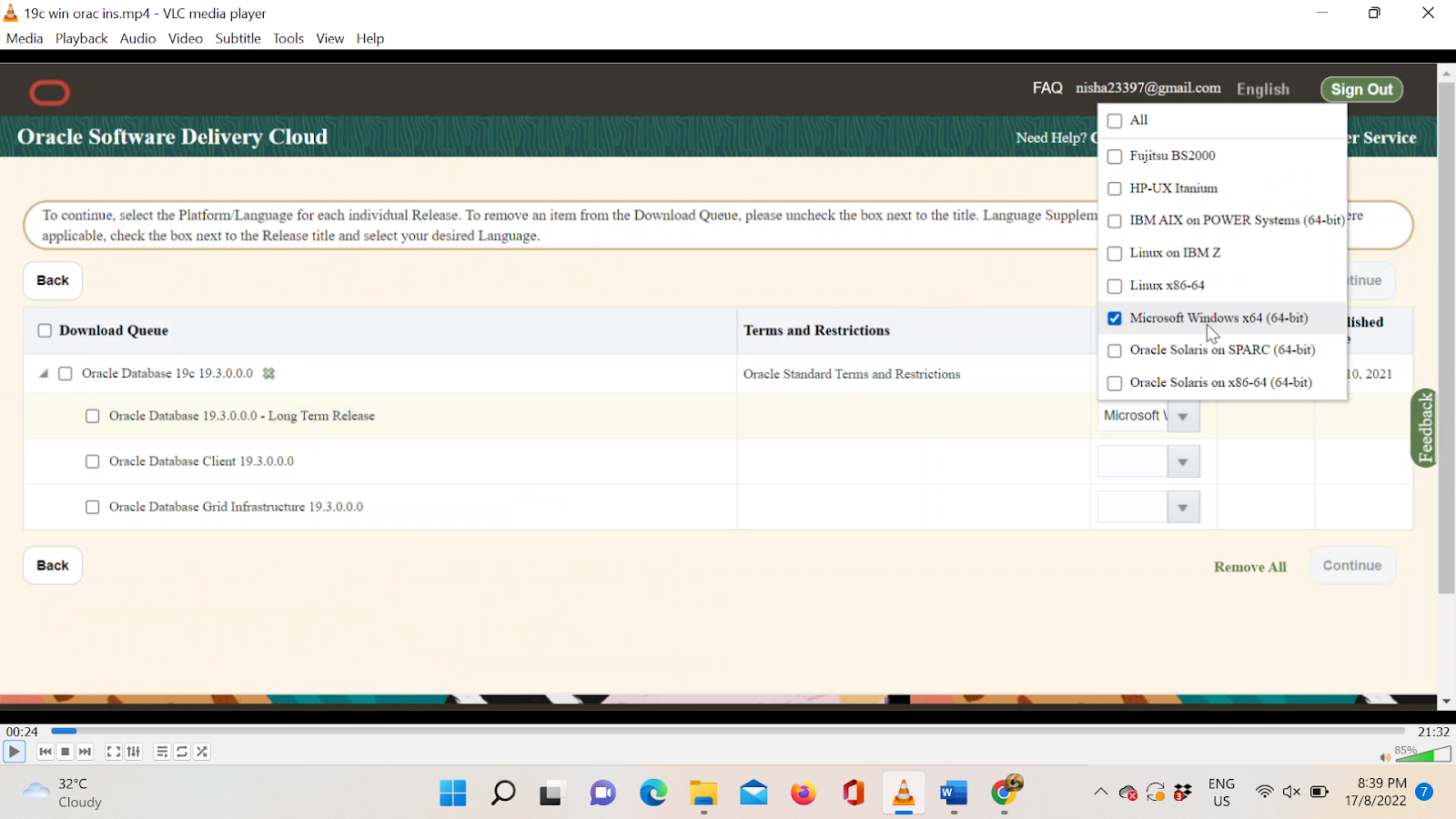Collapse the Oracle Database 19c tree row
Image resolution: width=1456 pixels, height=819 pixels.
(x=43, y=373)
